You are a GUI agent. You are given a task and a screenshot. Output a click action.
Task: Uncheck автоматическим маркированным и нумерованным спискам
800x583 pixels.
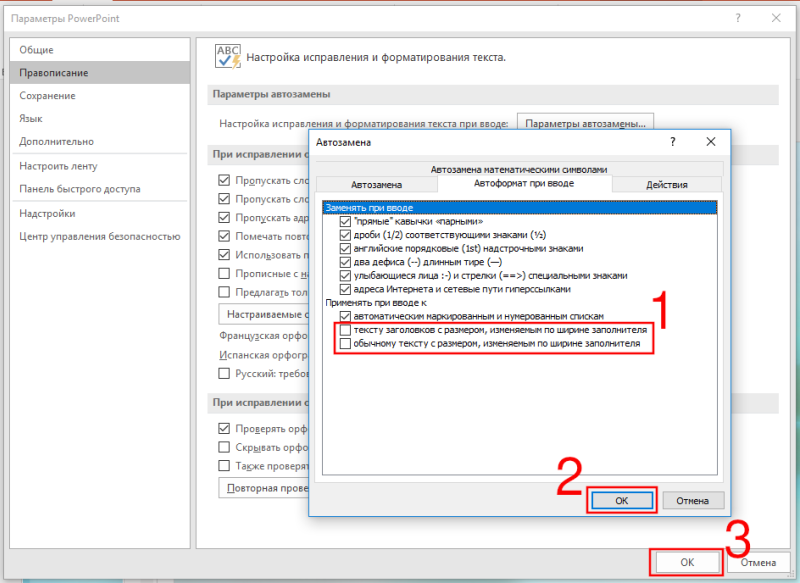[x=345, y=316]
